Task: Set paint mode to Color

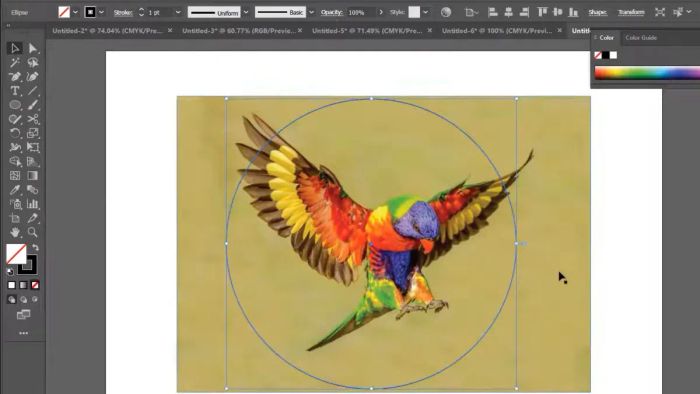Action: pos(12,285)
